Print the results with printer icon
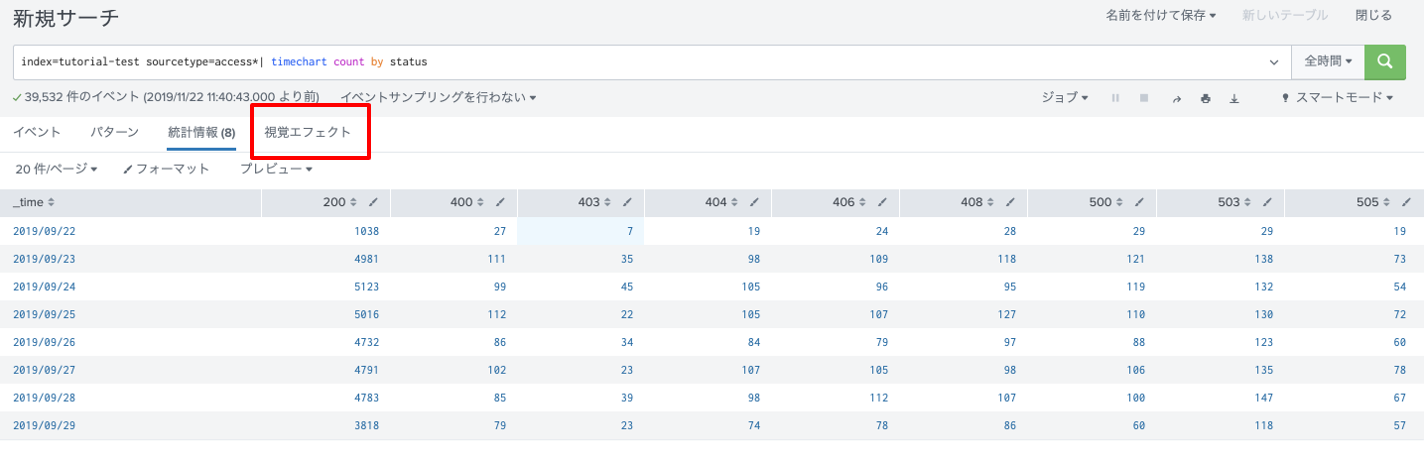1424x459 pixels. pos(1205,98)
